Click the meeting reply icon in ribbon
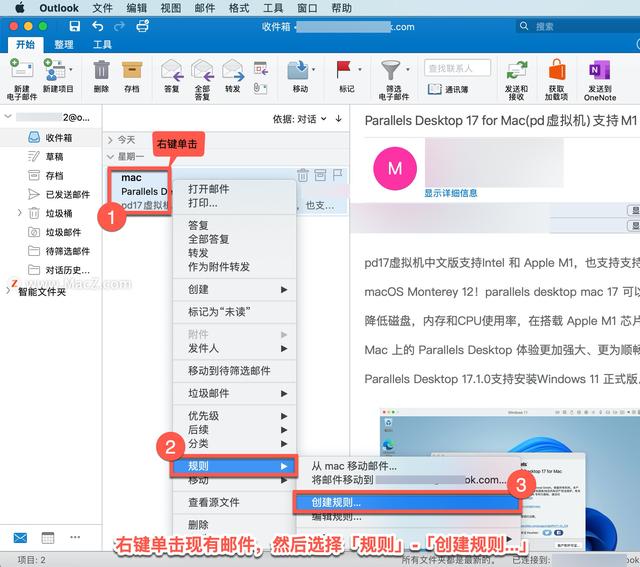Screen dimensions: 640x567 point(260,68)
